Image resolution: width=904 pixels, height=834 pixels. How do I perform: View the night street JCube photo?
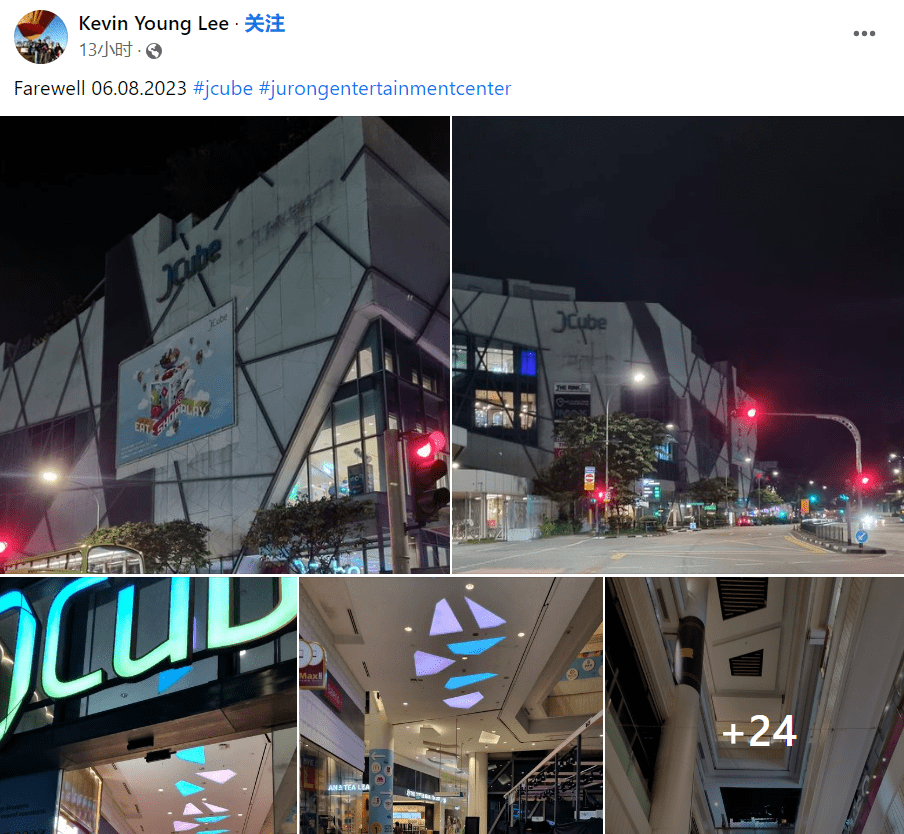tap(678, 345)
